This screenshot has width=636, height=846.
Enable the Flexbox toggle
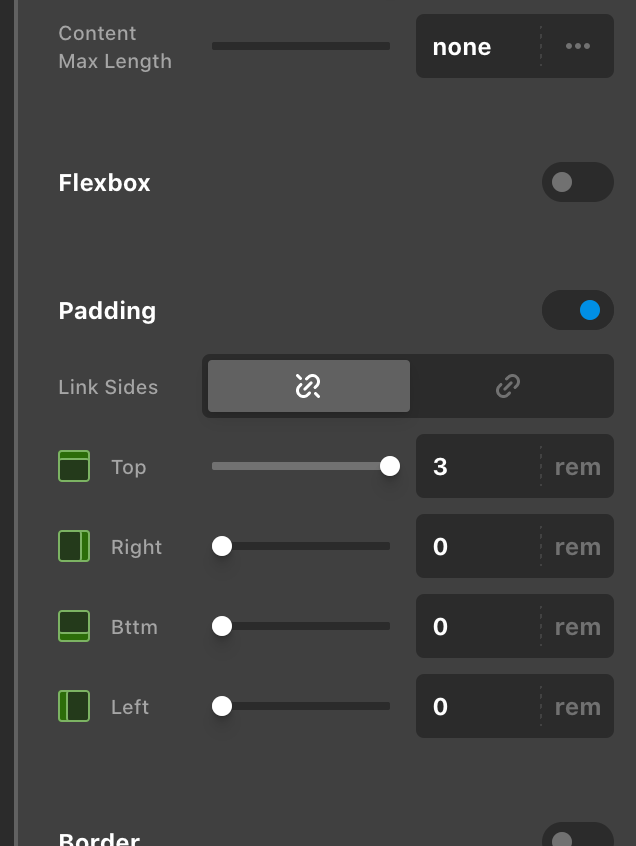(578, 182)
